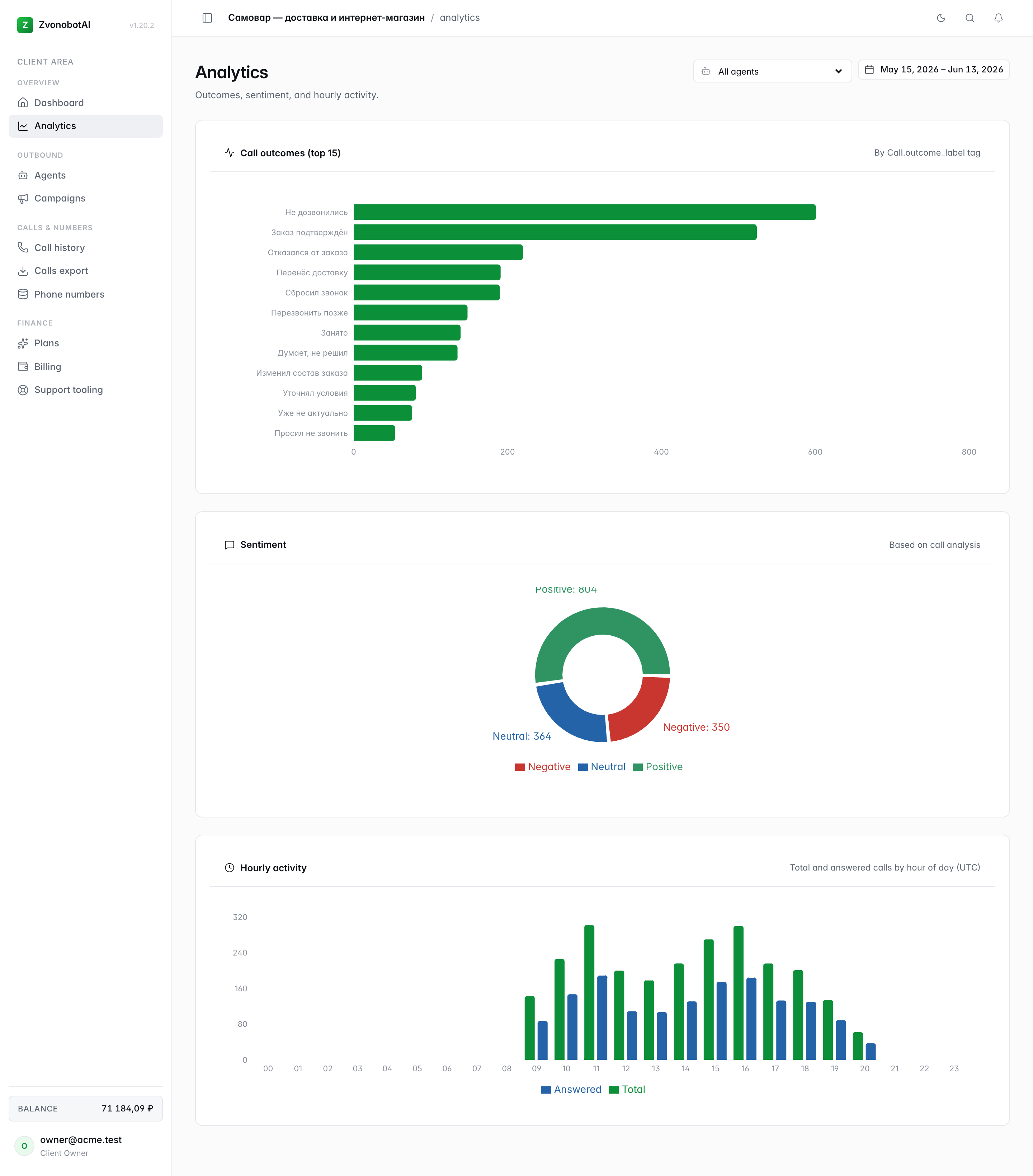Switch to dark mode moon icon
Image resolution: width=1033 pixels, height=1176 pixels.
click(x=941, y=18)
